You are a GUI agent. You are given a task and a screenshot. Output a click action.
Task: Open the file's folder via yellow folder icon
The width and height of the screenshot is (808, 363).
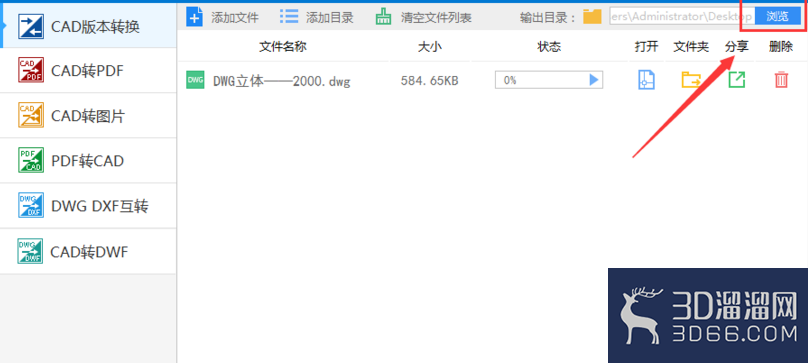point(691,80)
